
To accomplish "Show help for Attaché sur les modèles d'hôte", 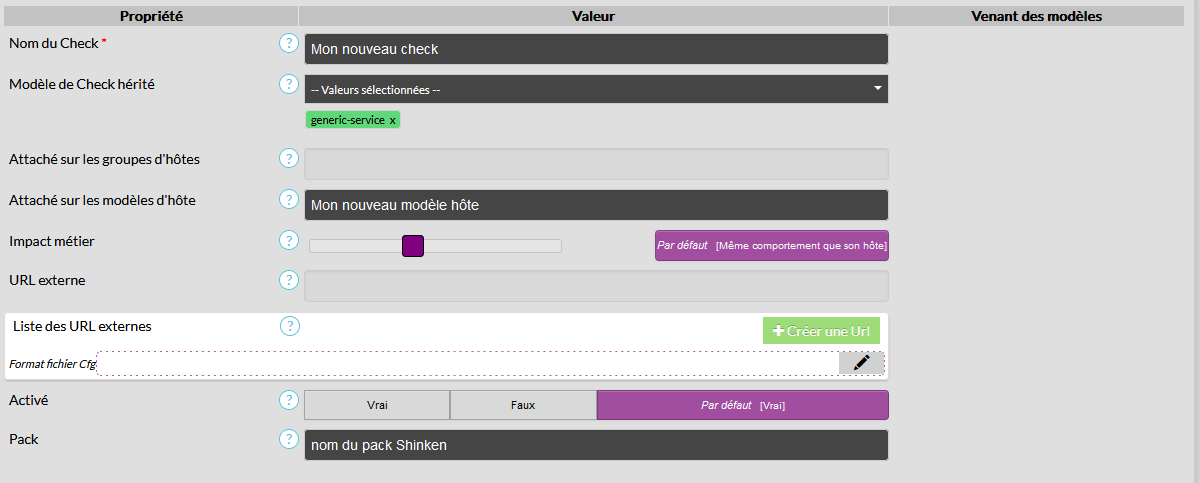I will pyautogui.click(x=289, y=200).
